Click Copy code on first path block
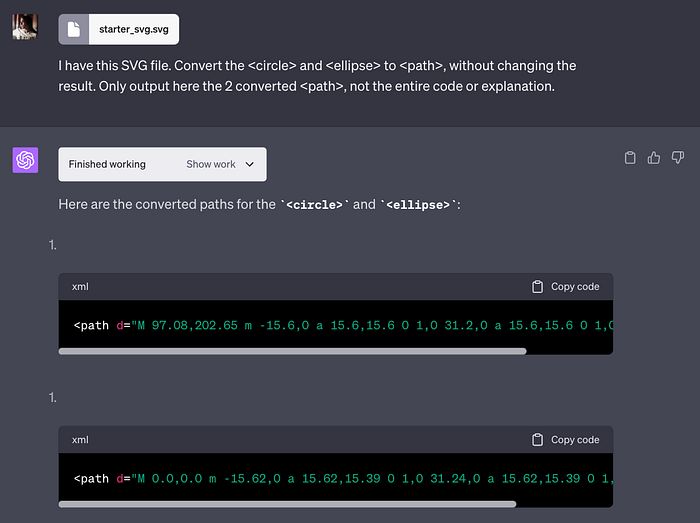 coord(574,287)
